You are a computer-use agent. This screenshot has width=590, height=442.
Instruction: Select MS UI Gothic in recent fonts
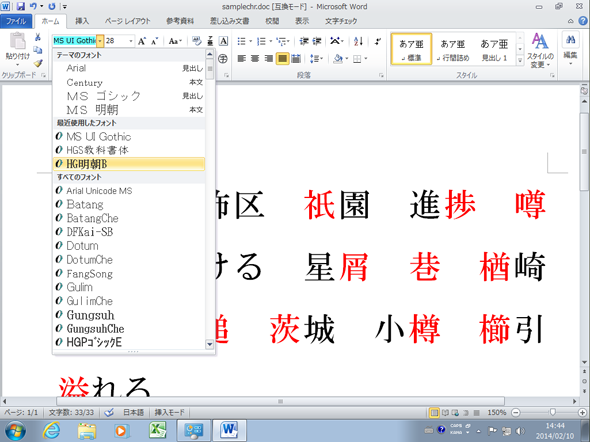(129, 137)
